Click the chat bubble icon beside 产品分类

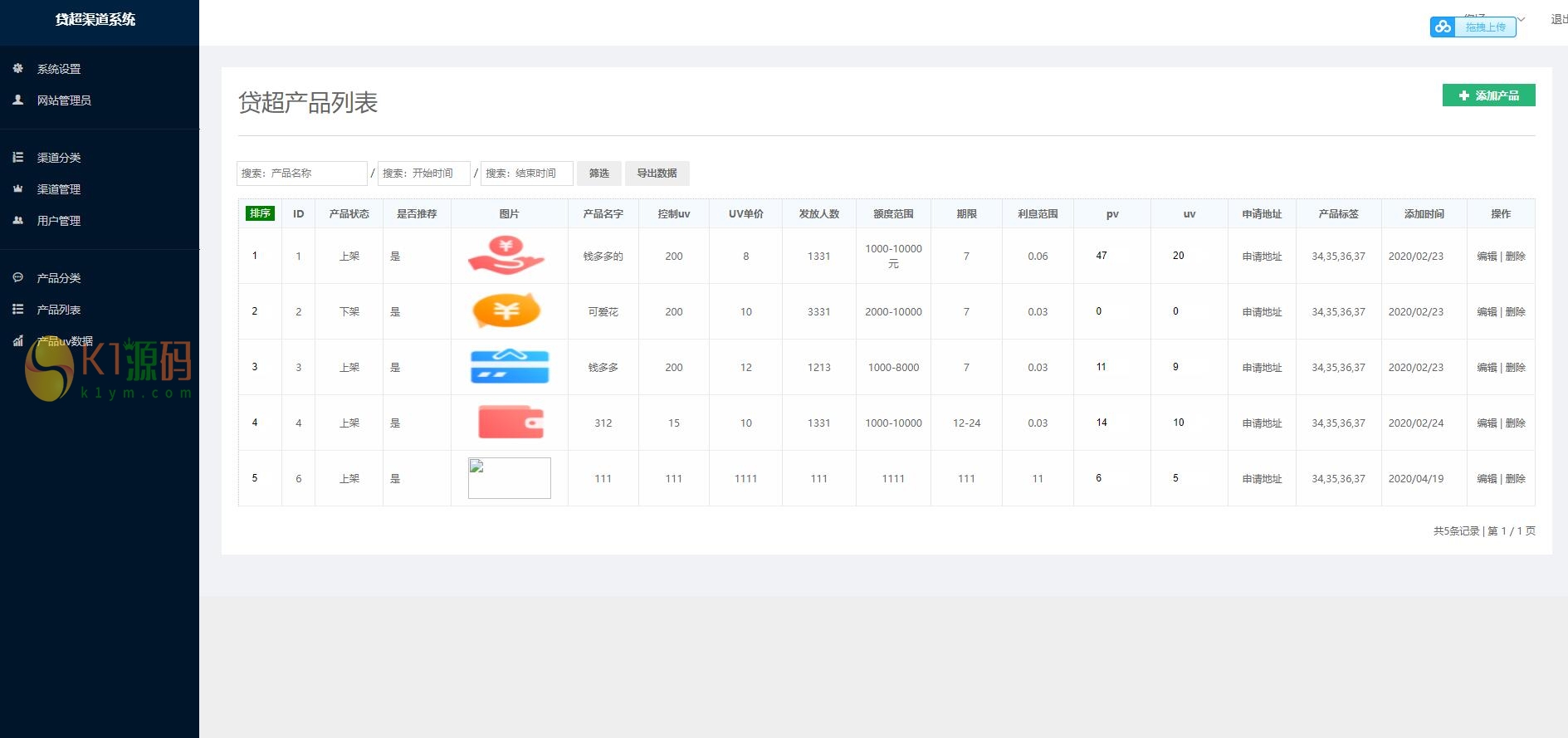(x=18, y=277)
